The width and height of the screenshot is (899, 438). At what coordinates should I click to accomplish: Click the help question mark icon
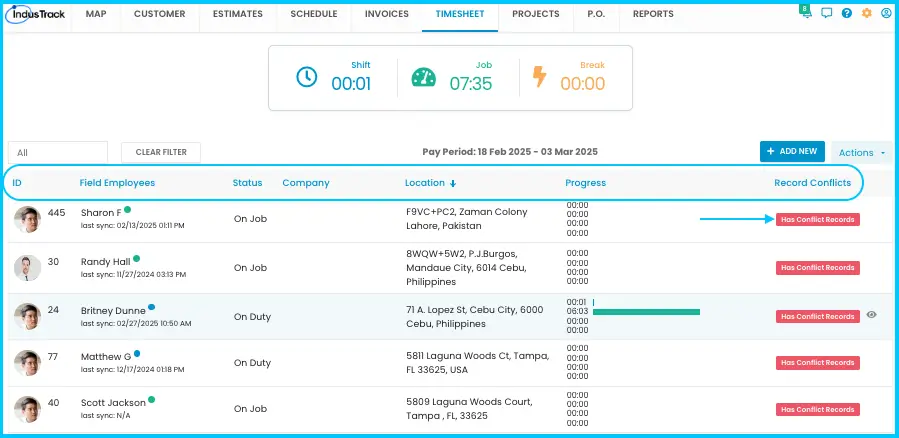(846, 13)
